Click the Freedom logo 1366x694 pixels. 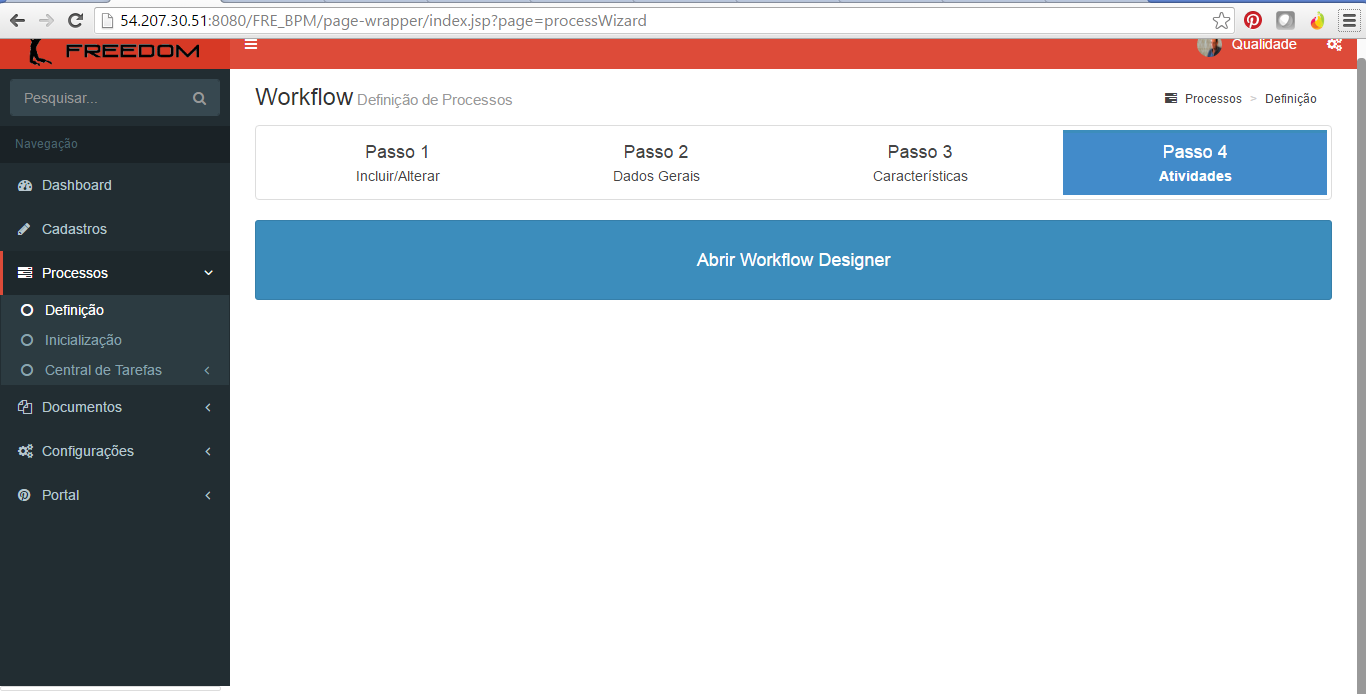(x=115, y=52)
